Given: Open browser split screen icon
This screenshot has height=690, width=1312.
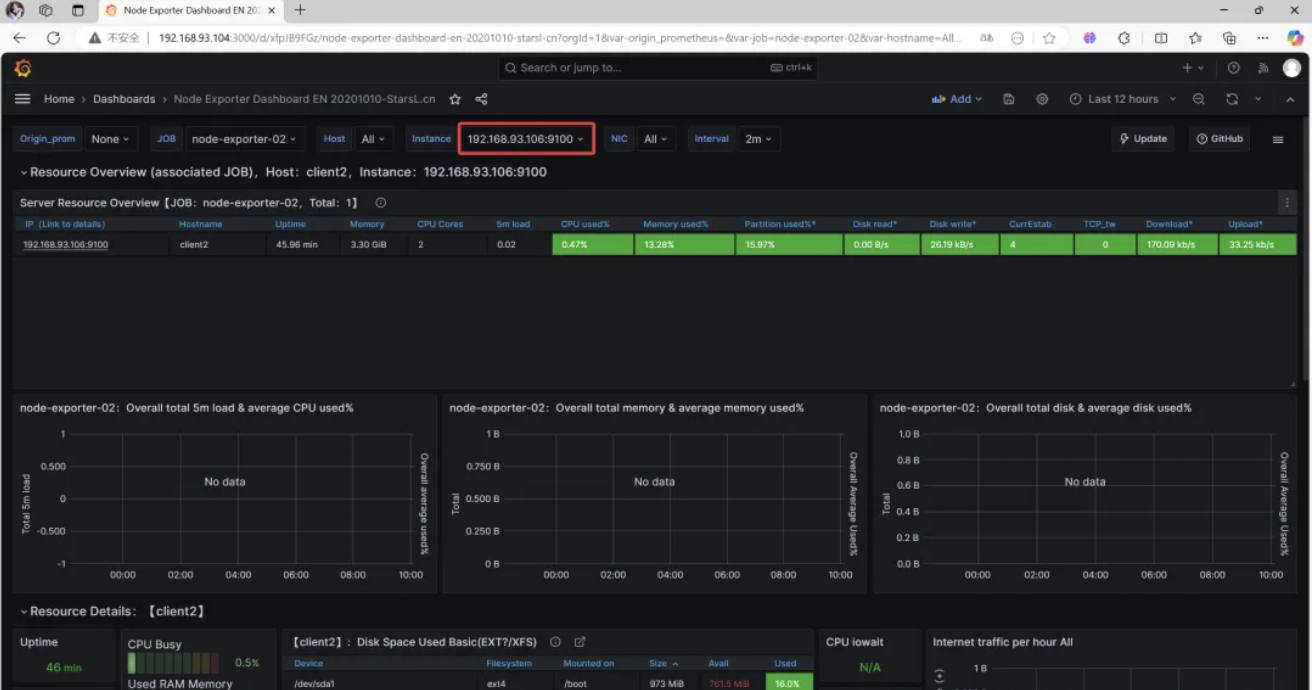Looking at the screenshot, I should click(x=1160, y=38).
